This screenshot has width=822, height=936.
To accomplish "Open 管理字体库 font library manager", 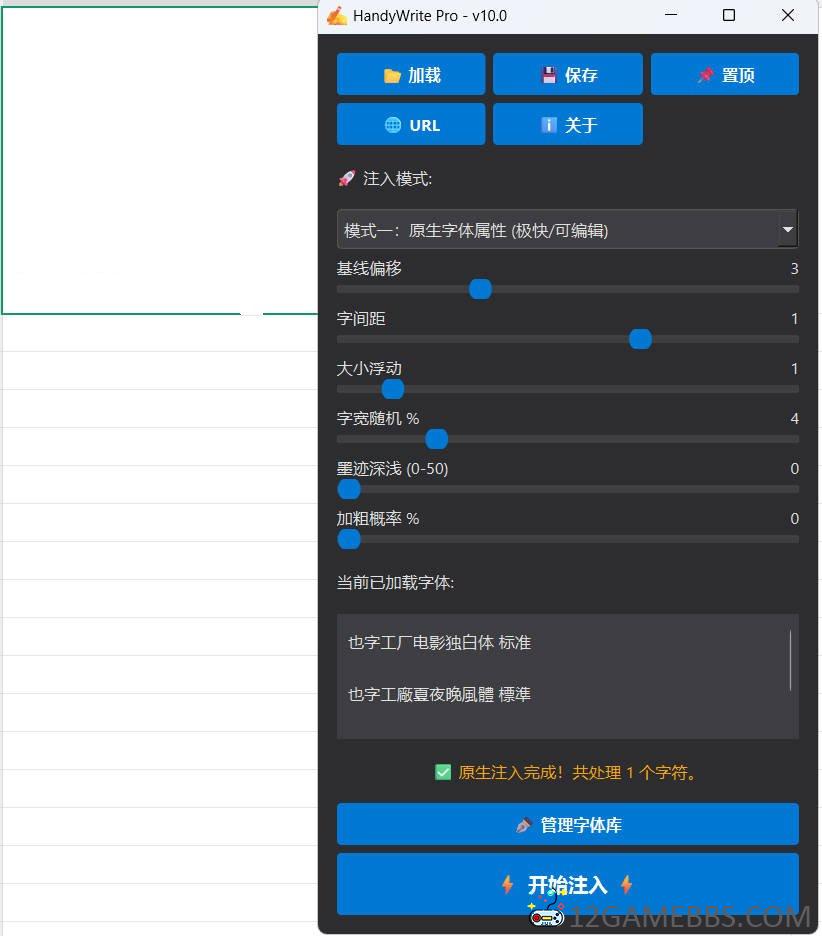I will [568, 825].
